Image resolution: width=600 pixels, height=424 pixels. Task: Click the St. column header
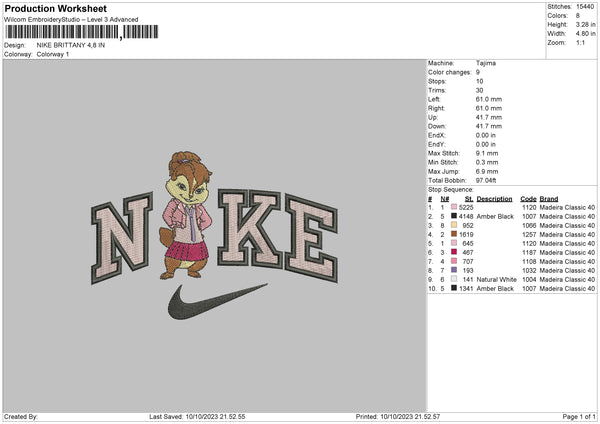pos(469,199)
